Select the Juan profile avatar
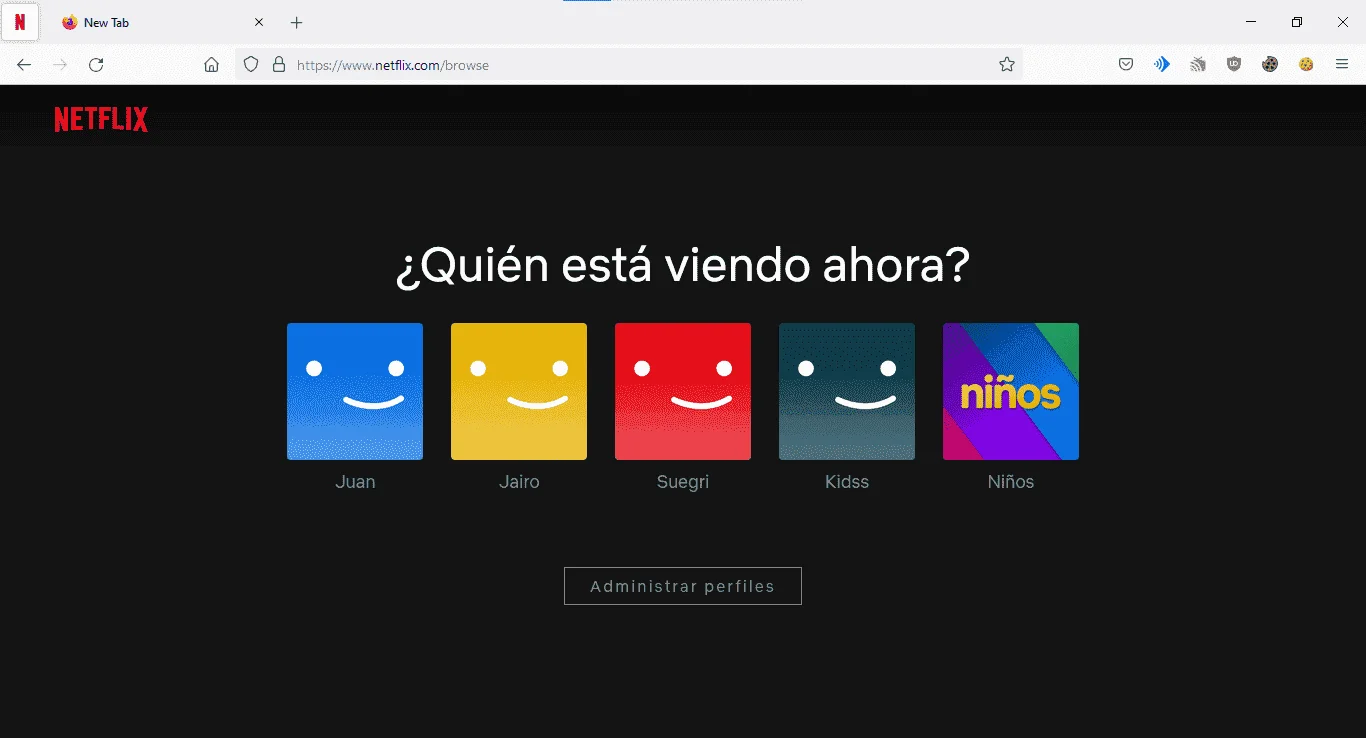The image size is (1366, 738). pos(355,391)
